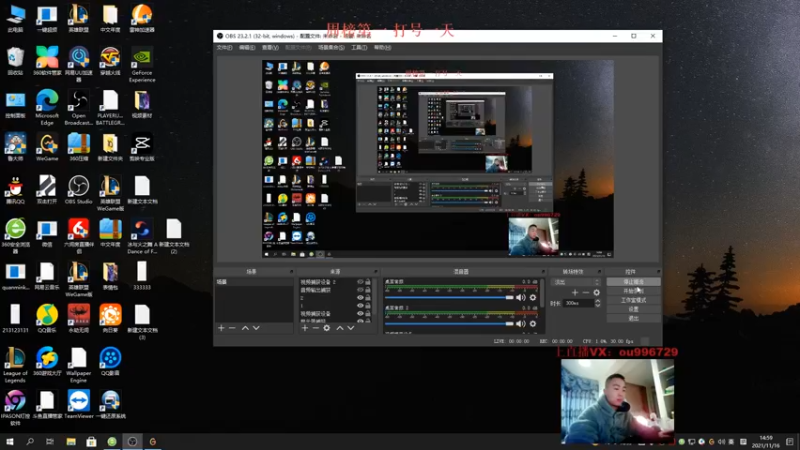Click the 300ms duration field
The image size is (800, 450).
click(579, 303)
